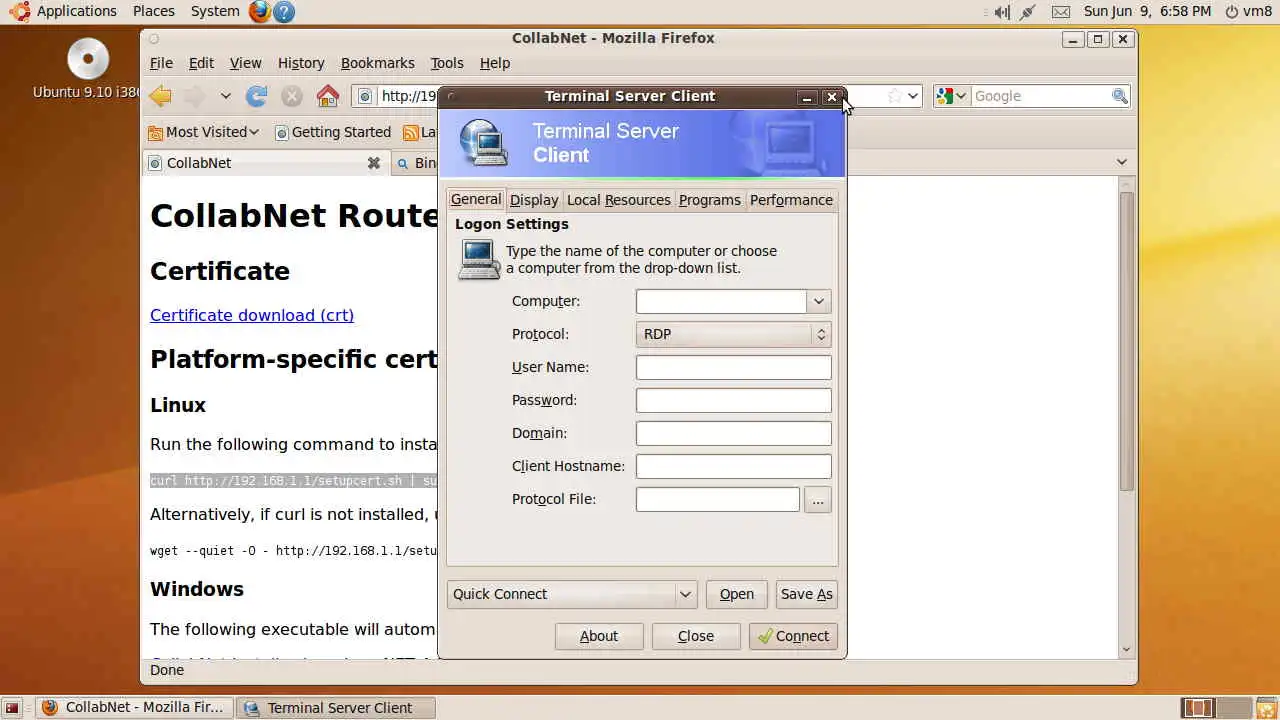This screenshot has height=720, width=1280.
Task: Open the Protocol RDP selector
Action: tap(733, 334)
